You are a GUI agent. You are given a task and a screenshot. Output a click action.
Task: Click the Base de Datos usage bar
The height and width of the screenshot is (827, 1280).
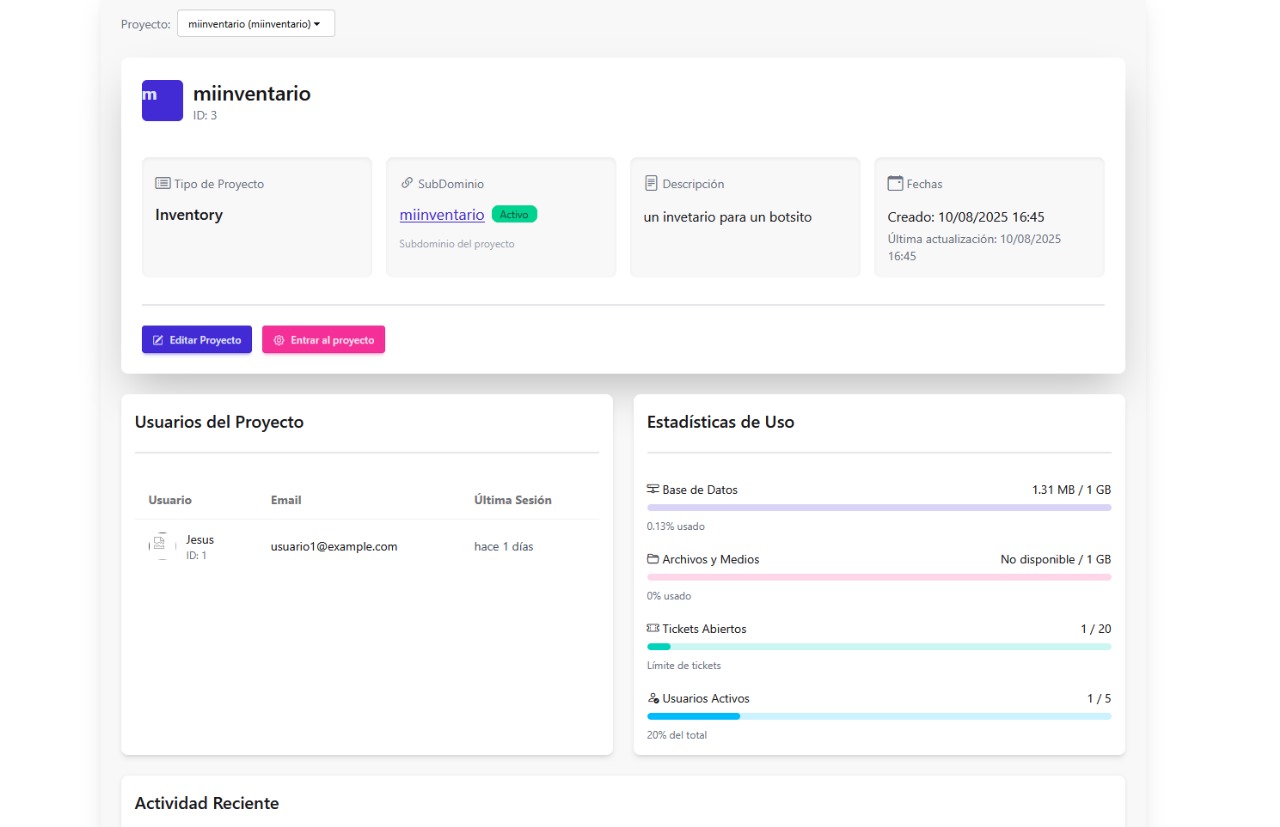[x=878, y=508]
